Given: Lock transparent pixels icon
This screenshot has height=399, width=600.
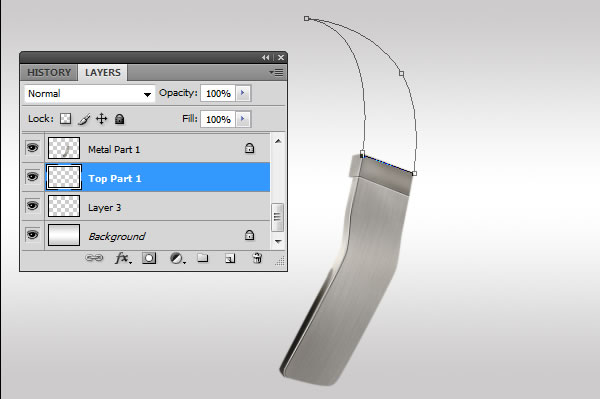Looking at the screenshot, I should [65, 119].
